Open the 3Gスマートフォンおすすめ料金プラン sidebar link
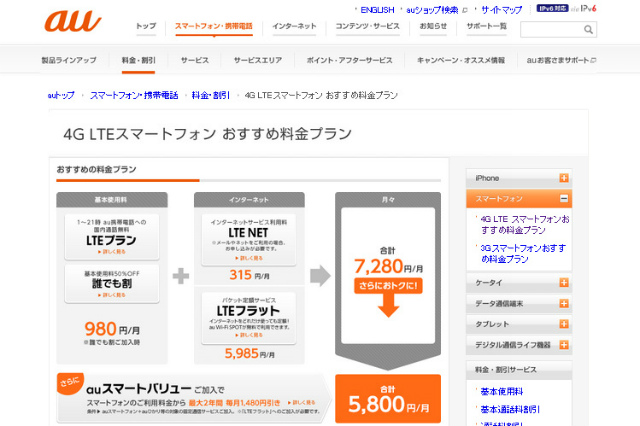 pyautogui.click(x=523, y=253)
